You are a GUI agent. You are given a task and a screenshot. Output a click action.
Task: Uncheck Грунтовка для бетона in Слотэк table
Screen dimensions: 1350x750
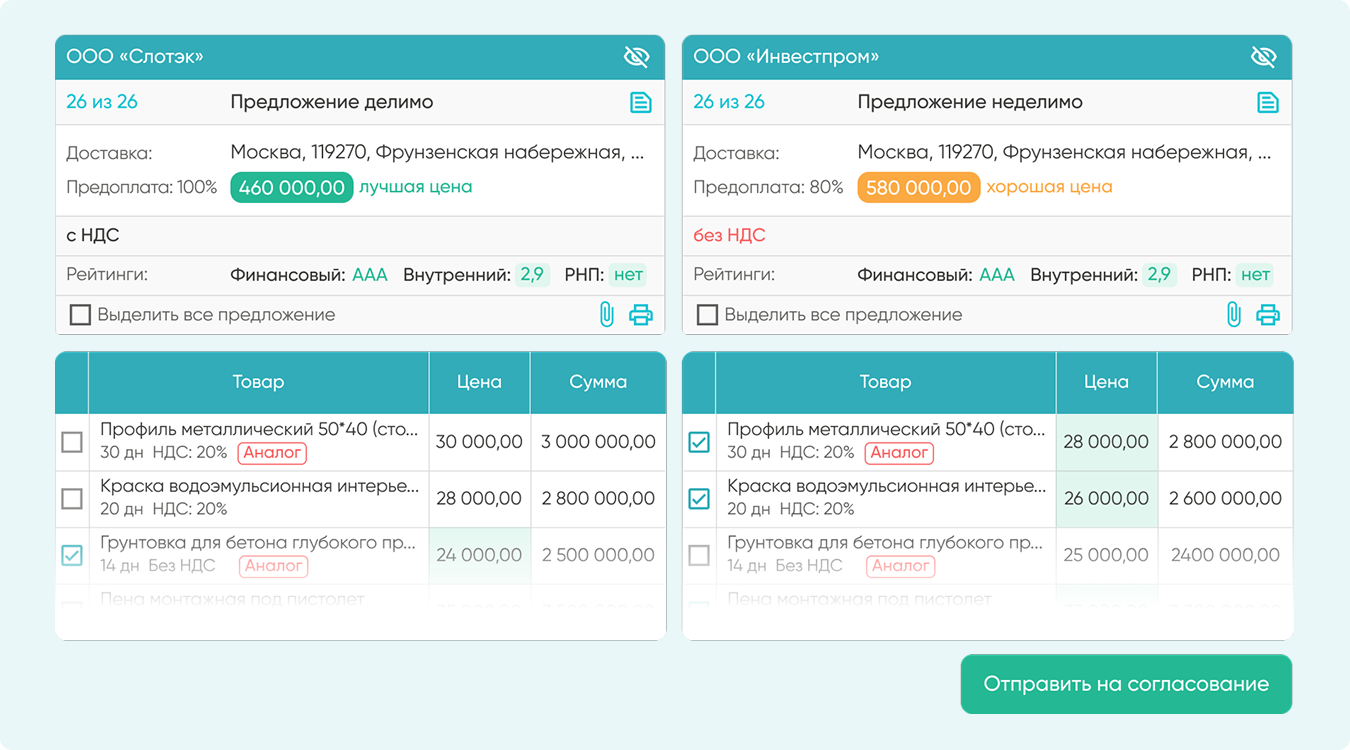tap(72, 555)
